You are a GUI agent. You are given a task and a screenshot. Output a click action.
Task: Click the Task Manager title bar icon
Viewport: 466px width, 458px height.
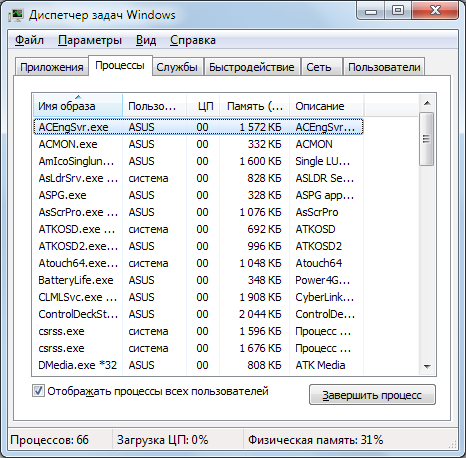tap(16, 15)
